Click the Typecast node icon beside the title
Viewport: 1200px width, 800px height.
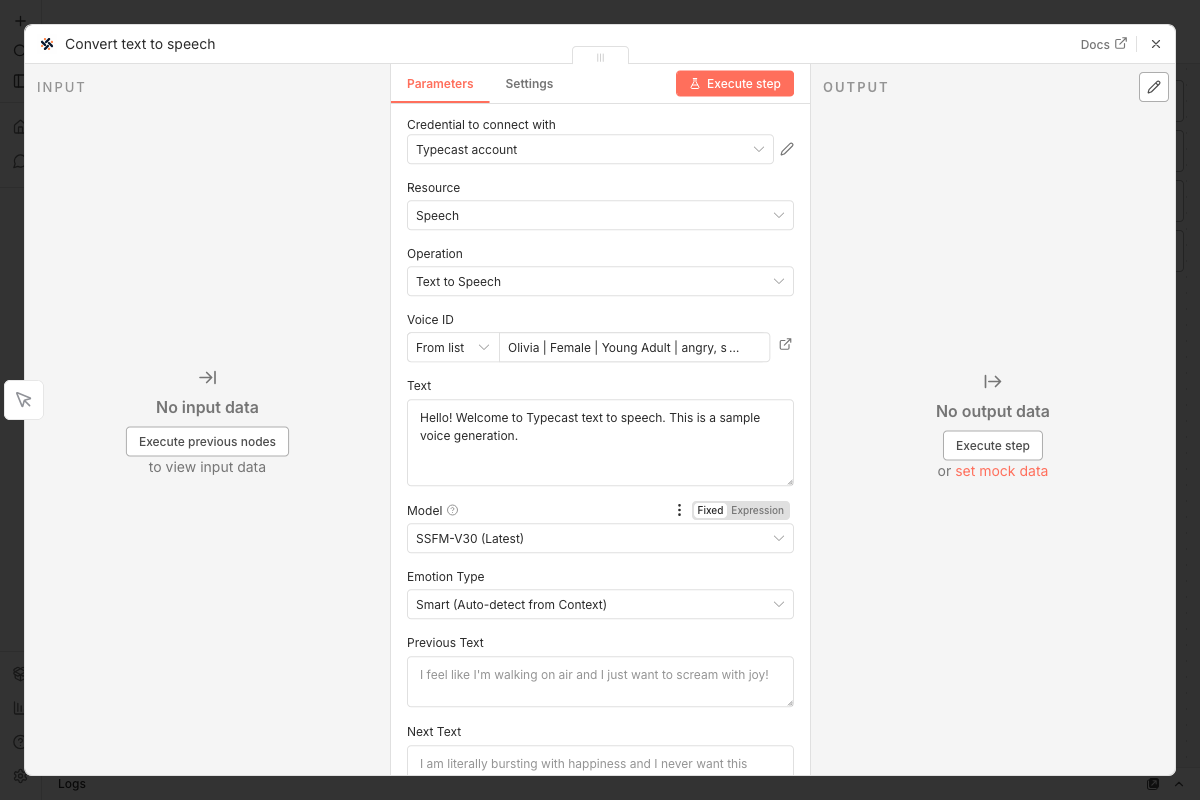(46, 44)
